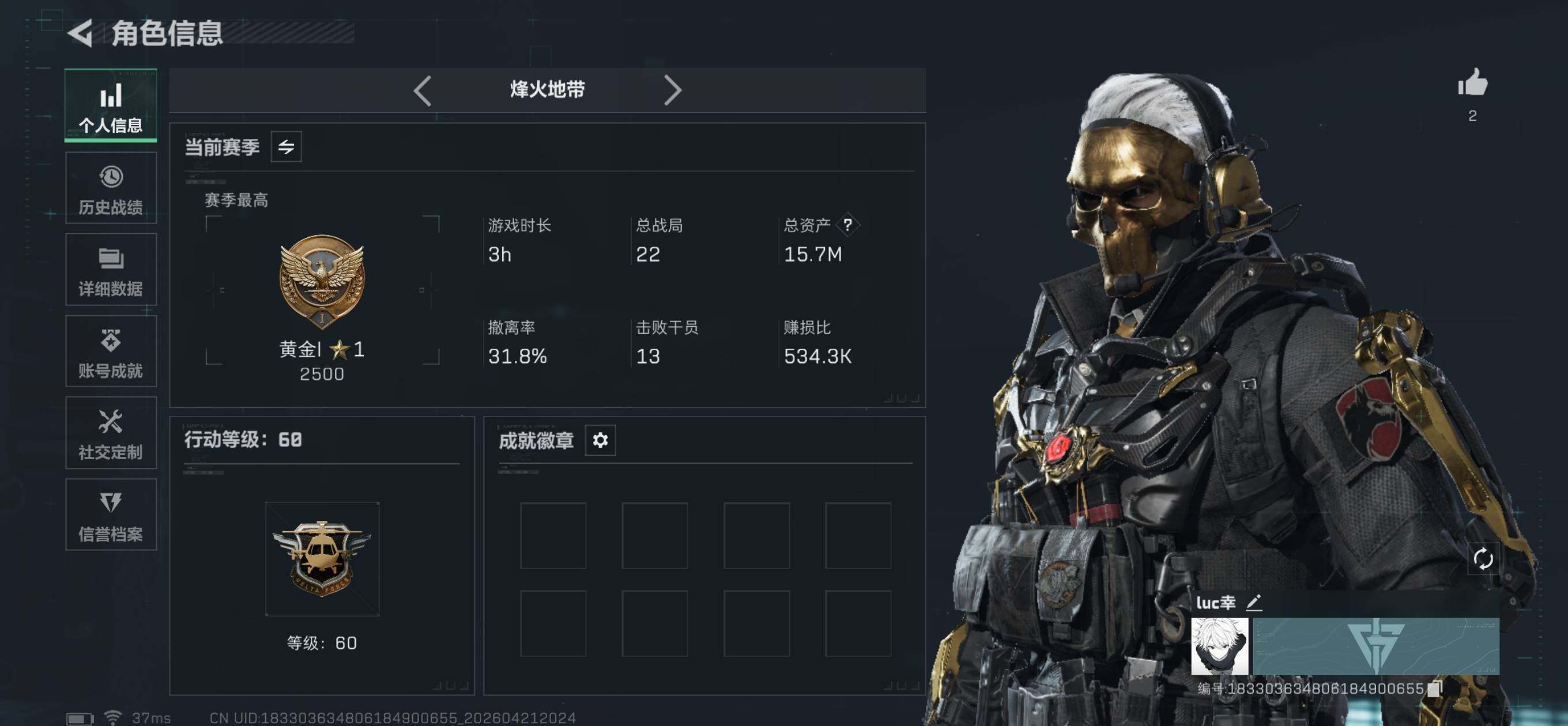Copy the player ID number using copy icon
The width and height of the screenshot is (1568, 726).
(x=1435, y=689)
